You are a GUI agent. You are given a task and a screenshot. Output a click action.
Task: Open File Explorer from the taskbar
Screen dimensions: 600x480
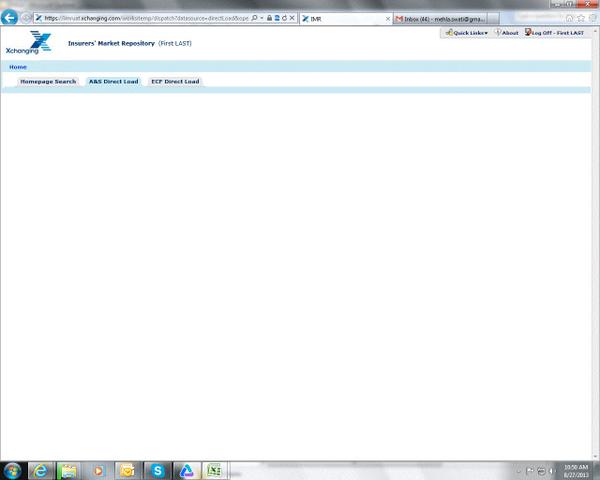(69, 471)
